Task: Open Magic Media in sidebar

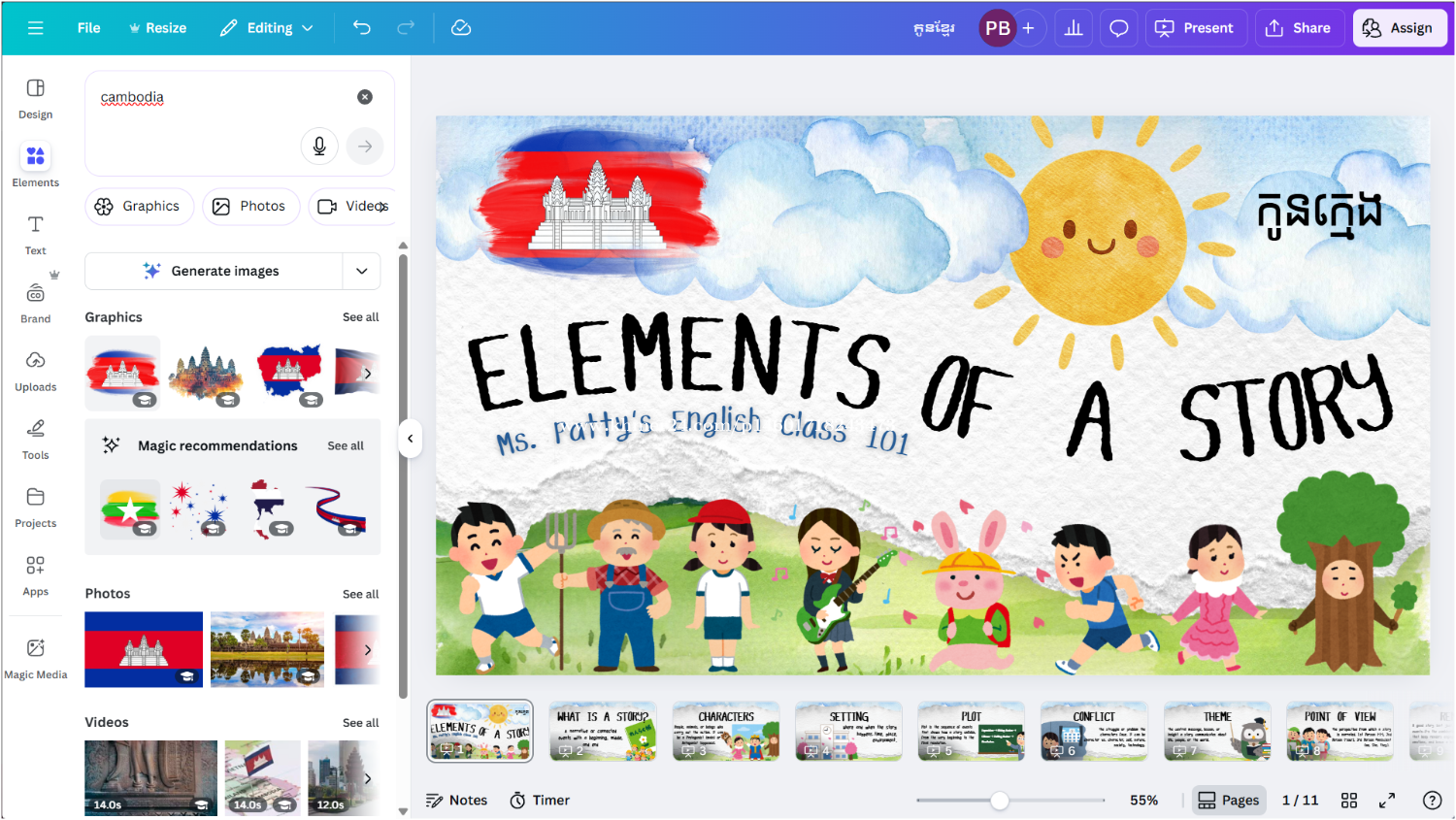Action: 36,658
